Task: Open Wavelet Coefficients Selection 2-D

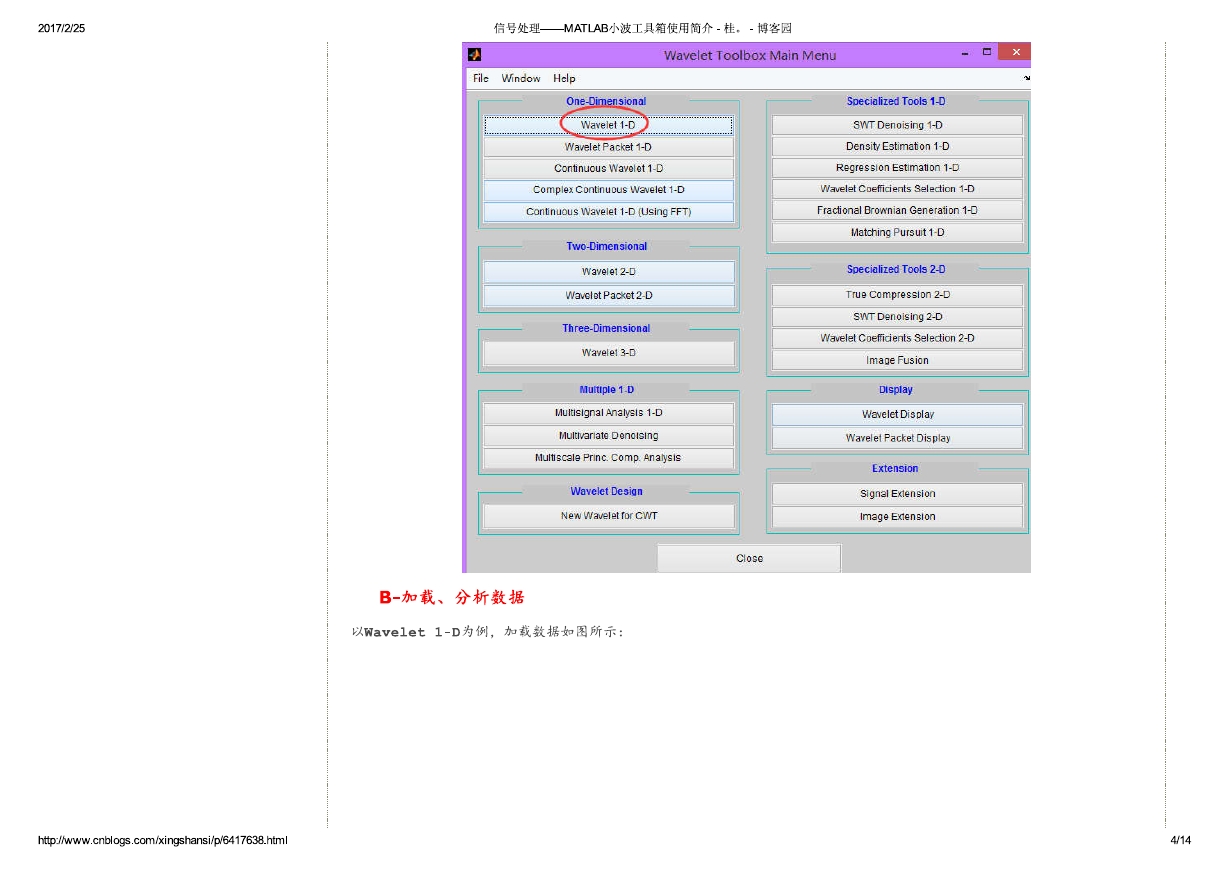Action: coord(897,338)
